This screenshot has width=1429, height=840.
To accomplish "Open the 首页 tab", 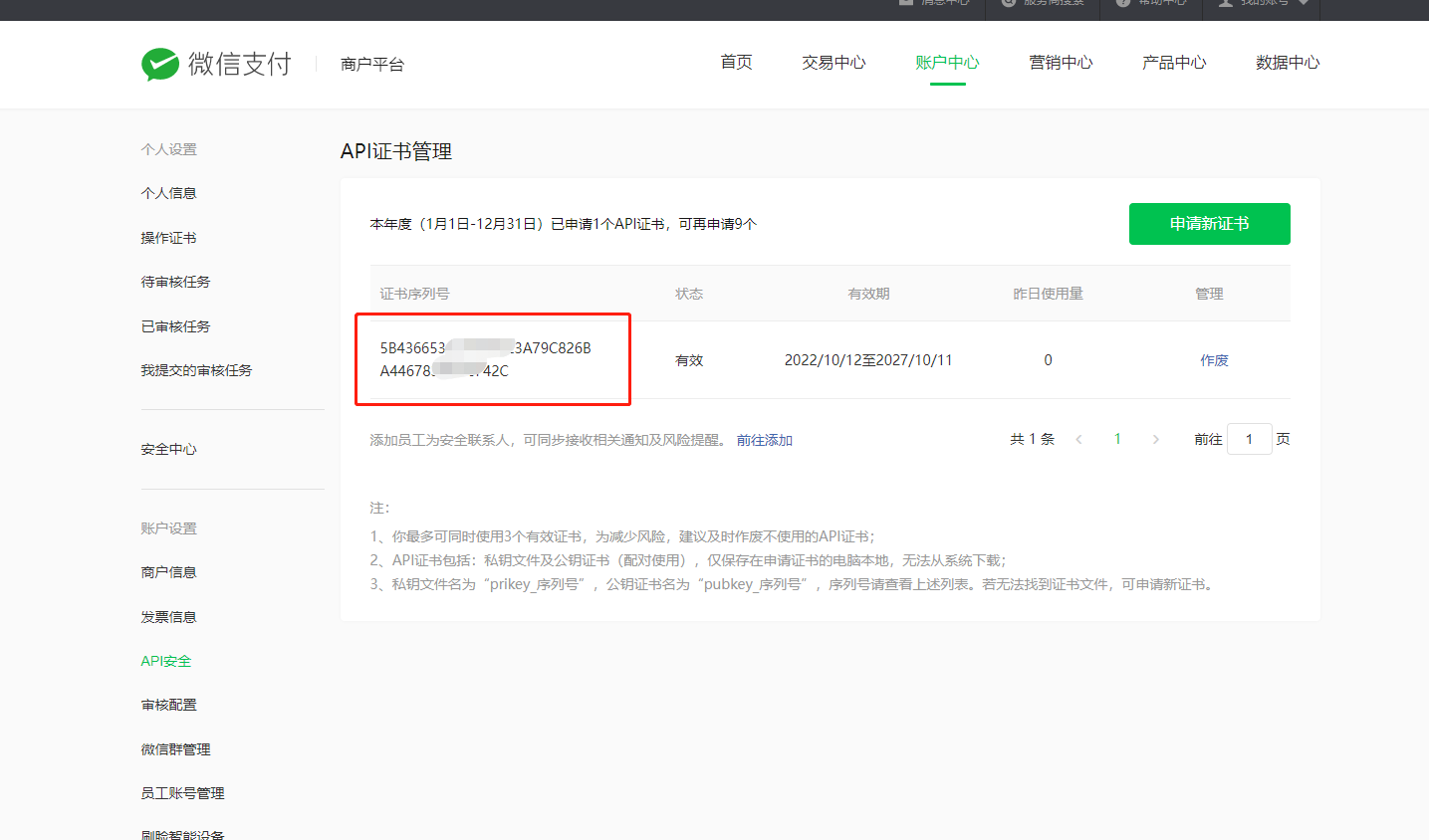I will coord(736,62).
